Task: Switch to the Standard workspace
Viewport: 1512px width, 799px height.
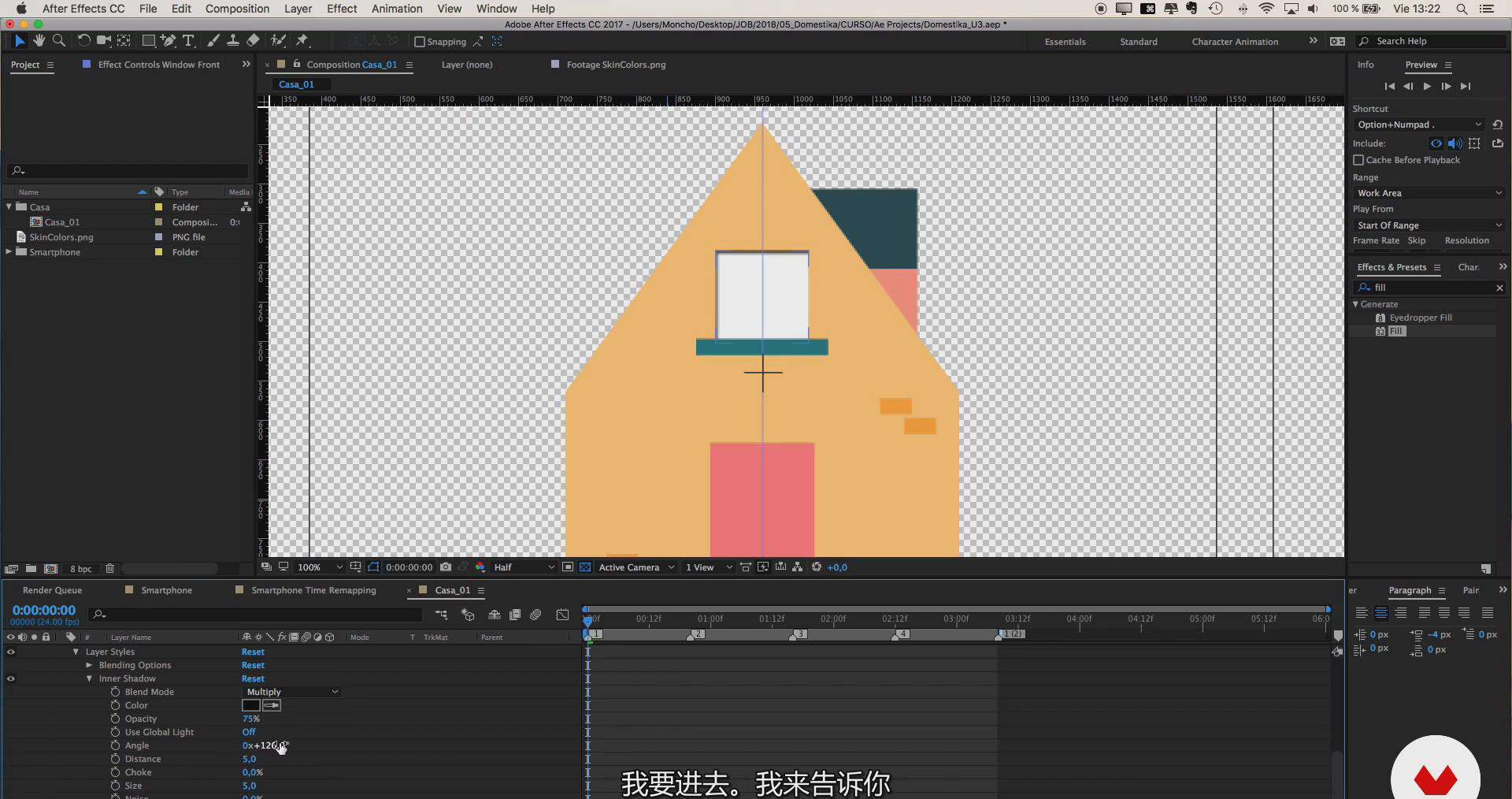Action: (x=1138, y=42)
